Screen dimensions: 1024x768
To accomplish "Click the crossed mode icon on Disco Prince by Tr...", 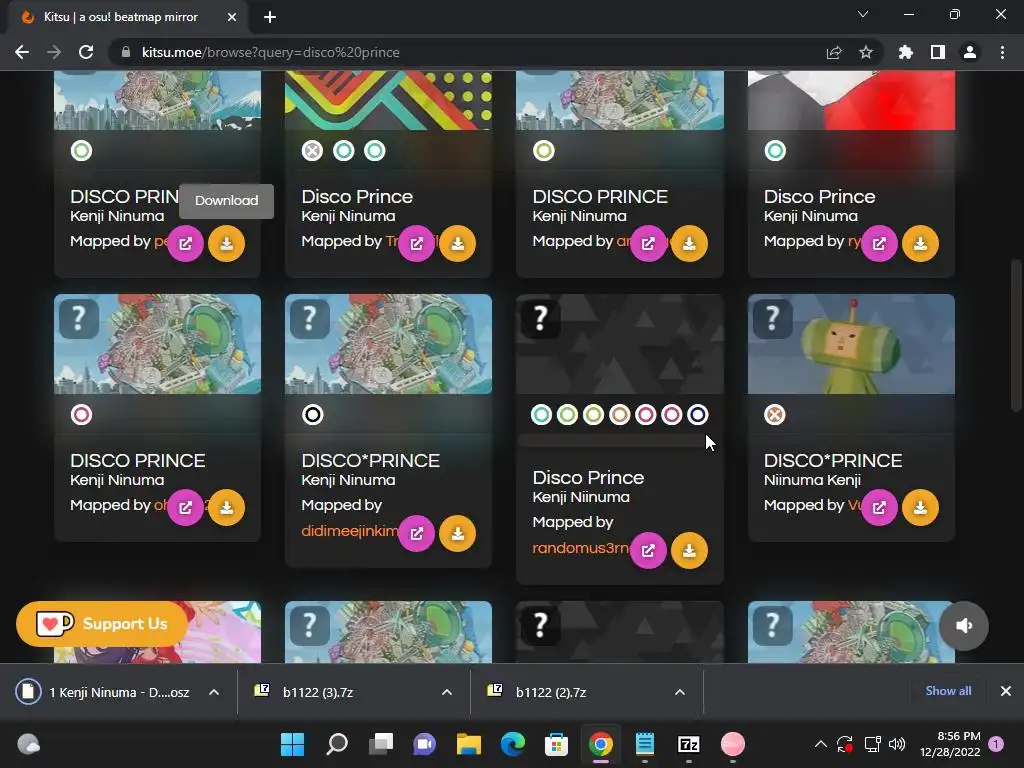I will click(312, 151).
